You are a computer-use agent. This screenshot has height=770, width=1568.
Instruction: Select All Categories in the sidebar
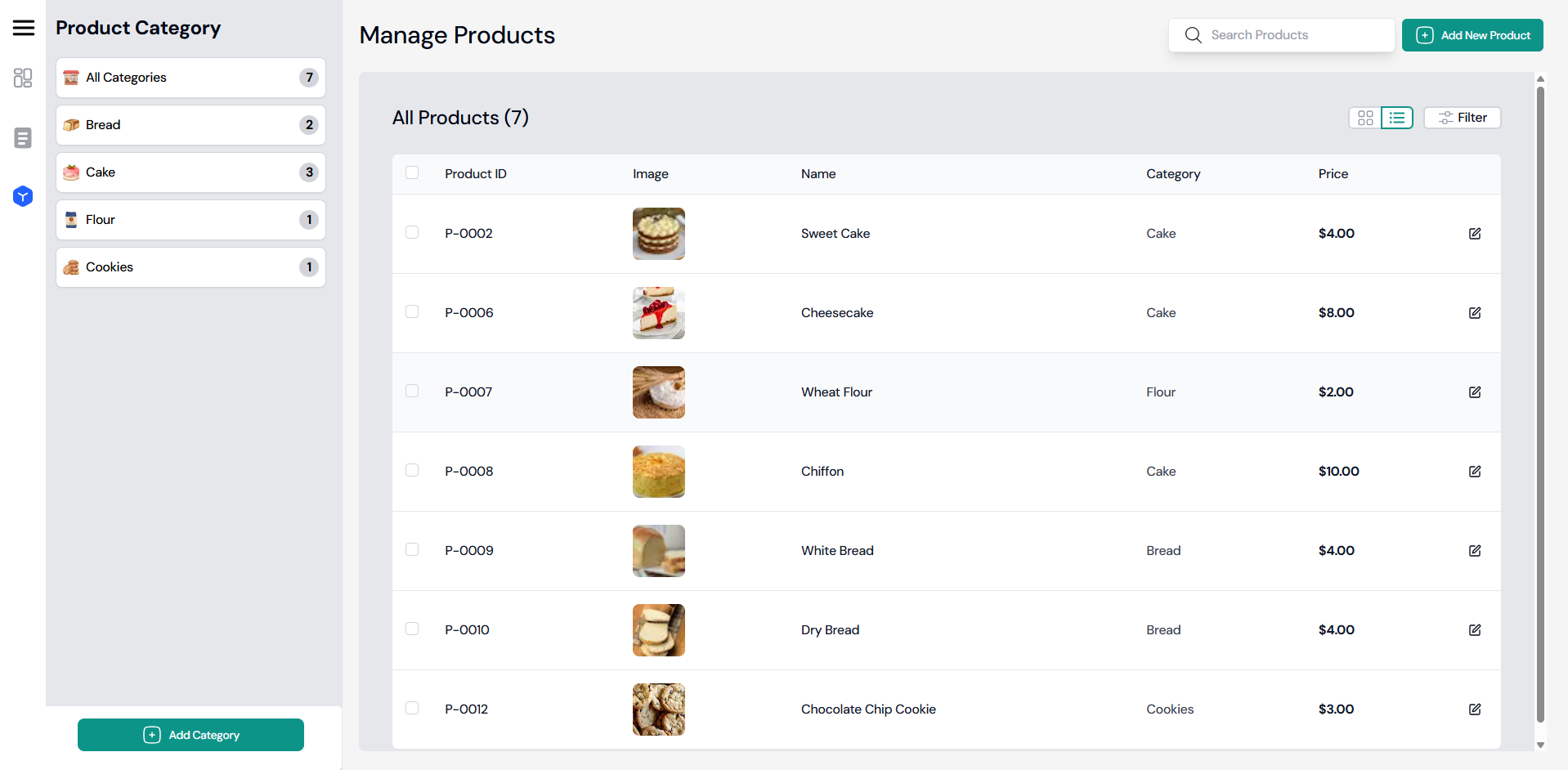(190, 77)
